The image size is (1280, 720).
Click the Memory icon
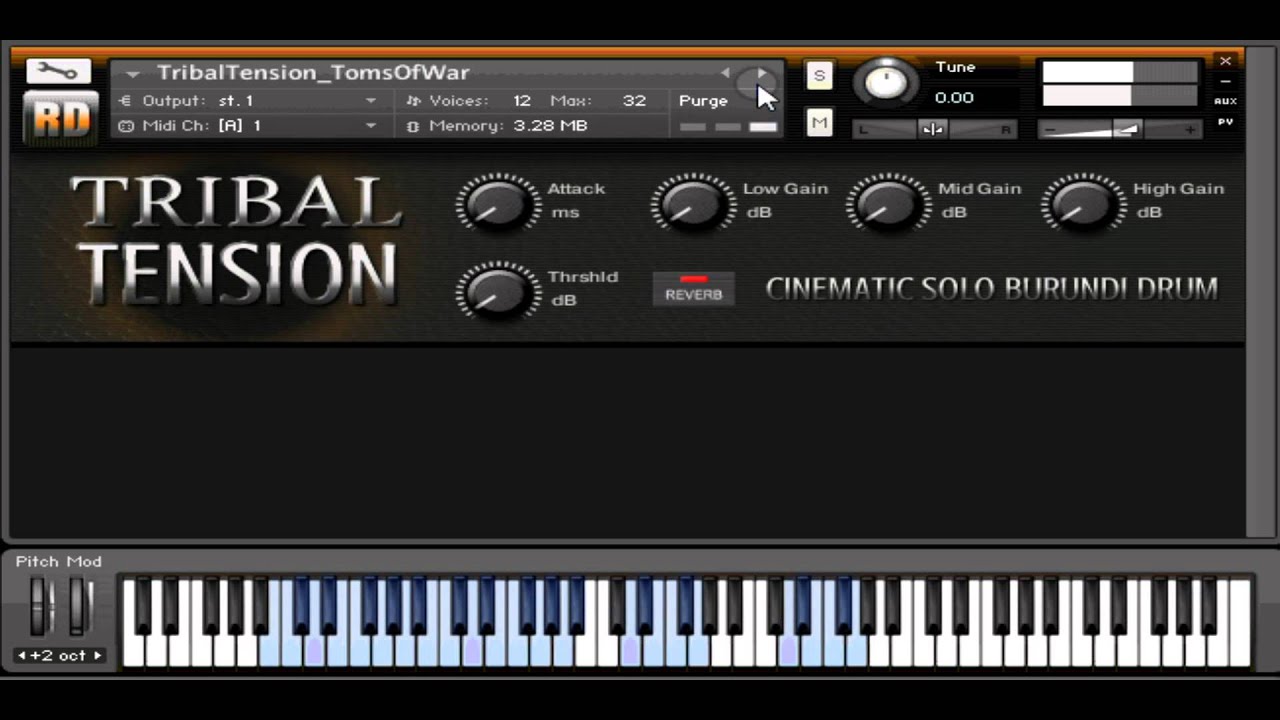[x=413, y=126]
